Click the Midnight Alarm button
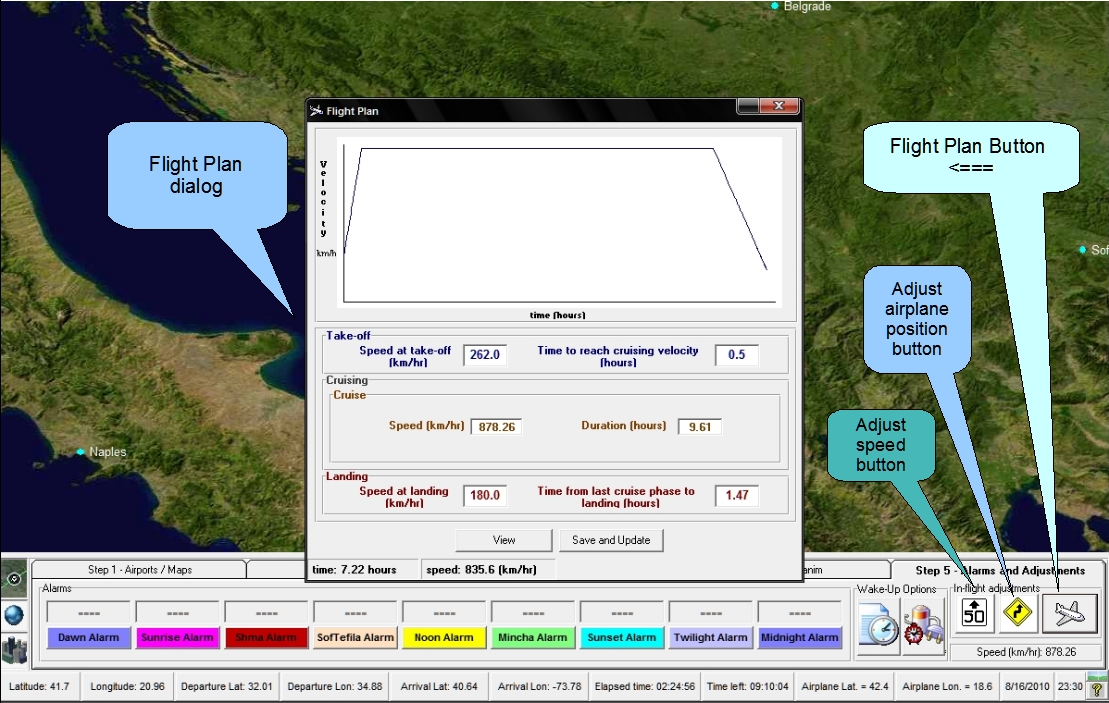 point(799,637)
